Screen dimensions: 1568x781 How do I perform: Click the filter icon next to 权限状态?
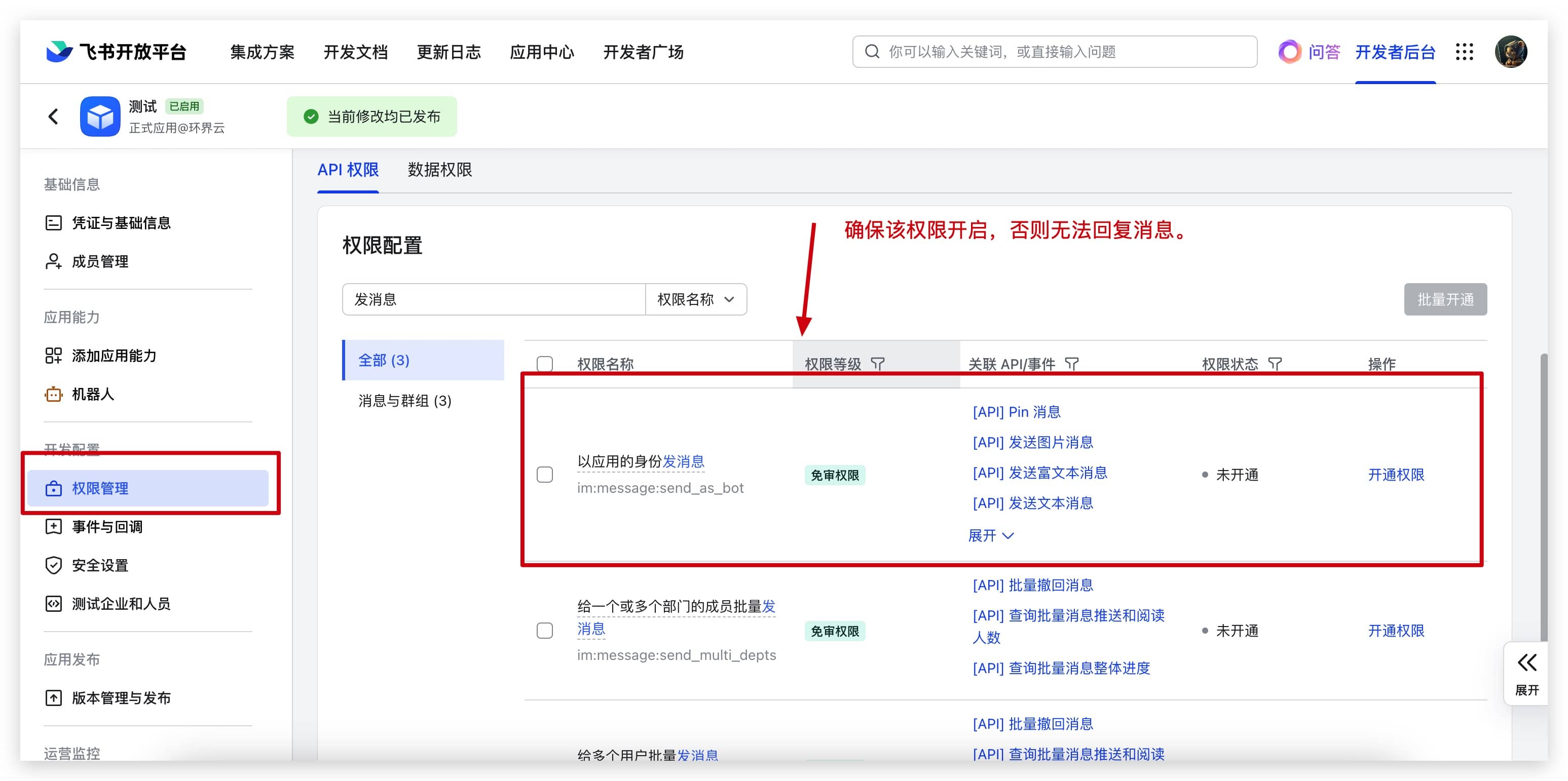click(x=1275, y=364)
